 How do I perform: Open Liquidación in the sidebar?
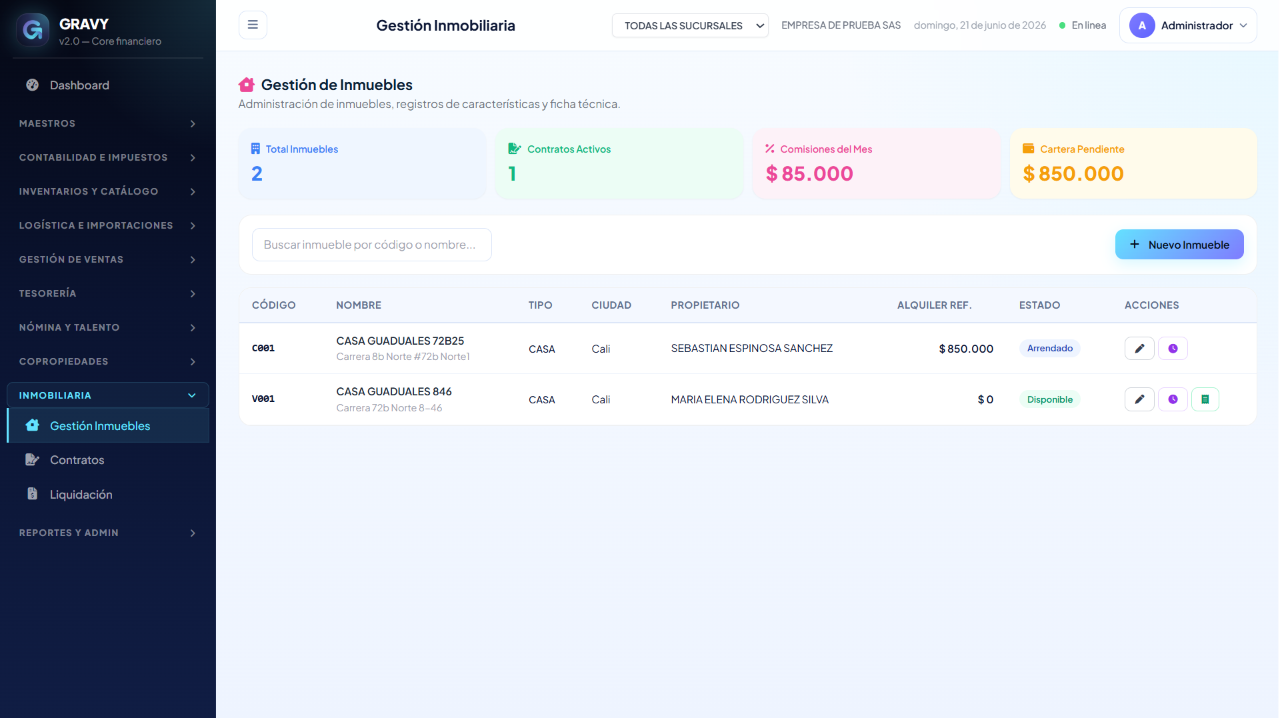click(x=108, y=494)
